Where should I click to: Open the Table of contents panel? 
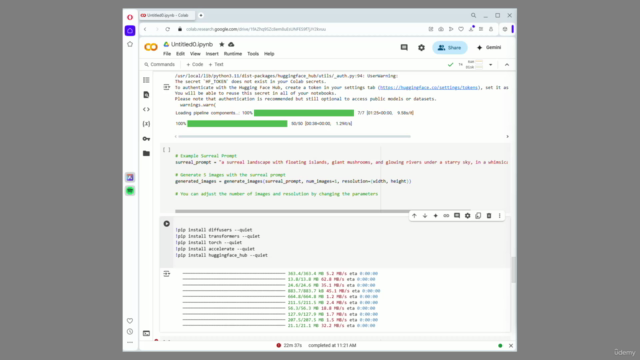click(x=146, y=80)
